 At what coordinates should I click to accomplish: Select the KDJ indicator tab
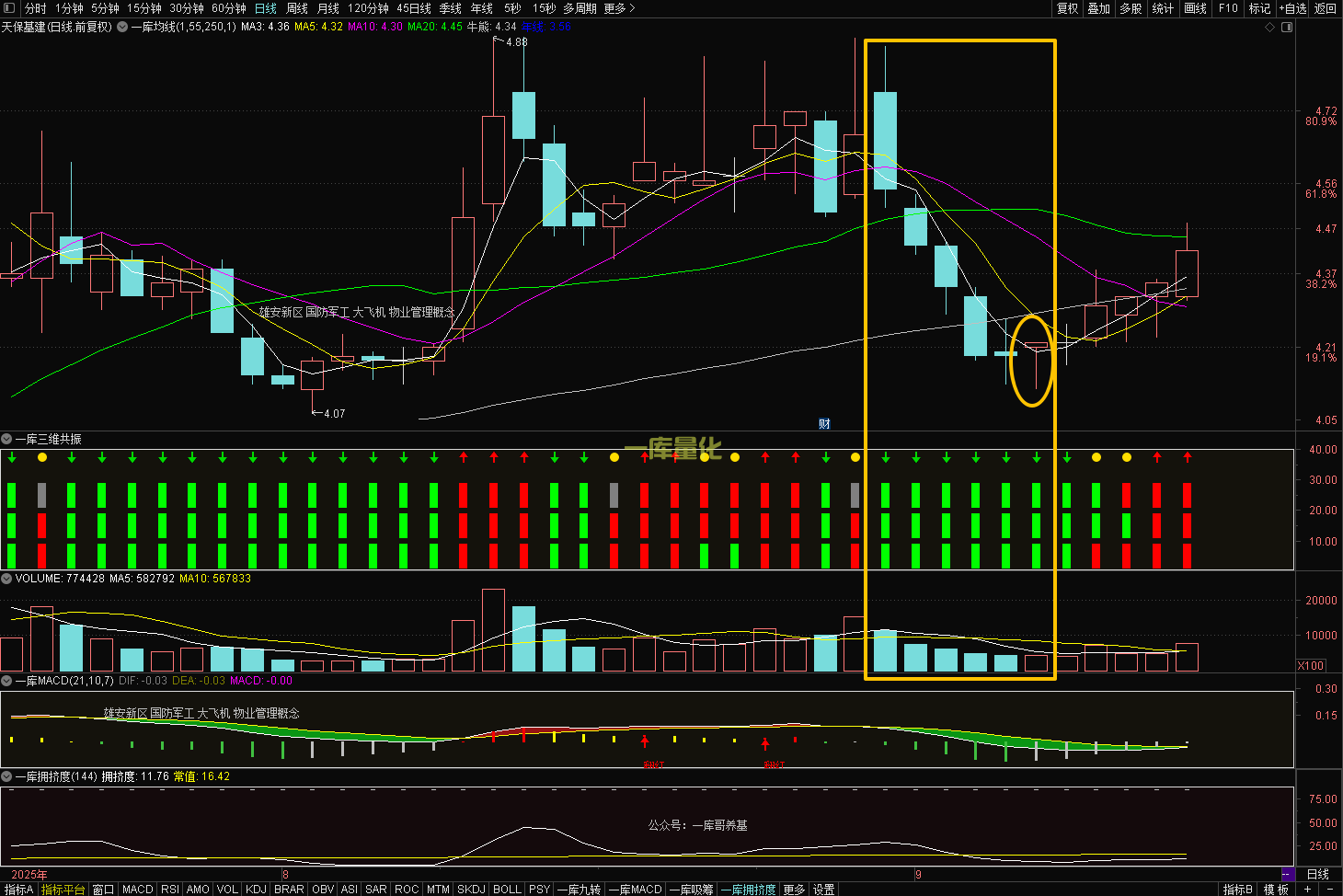(x=256, y=890)
